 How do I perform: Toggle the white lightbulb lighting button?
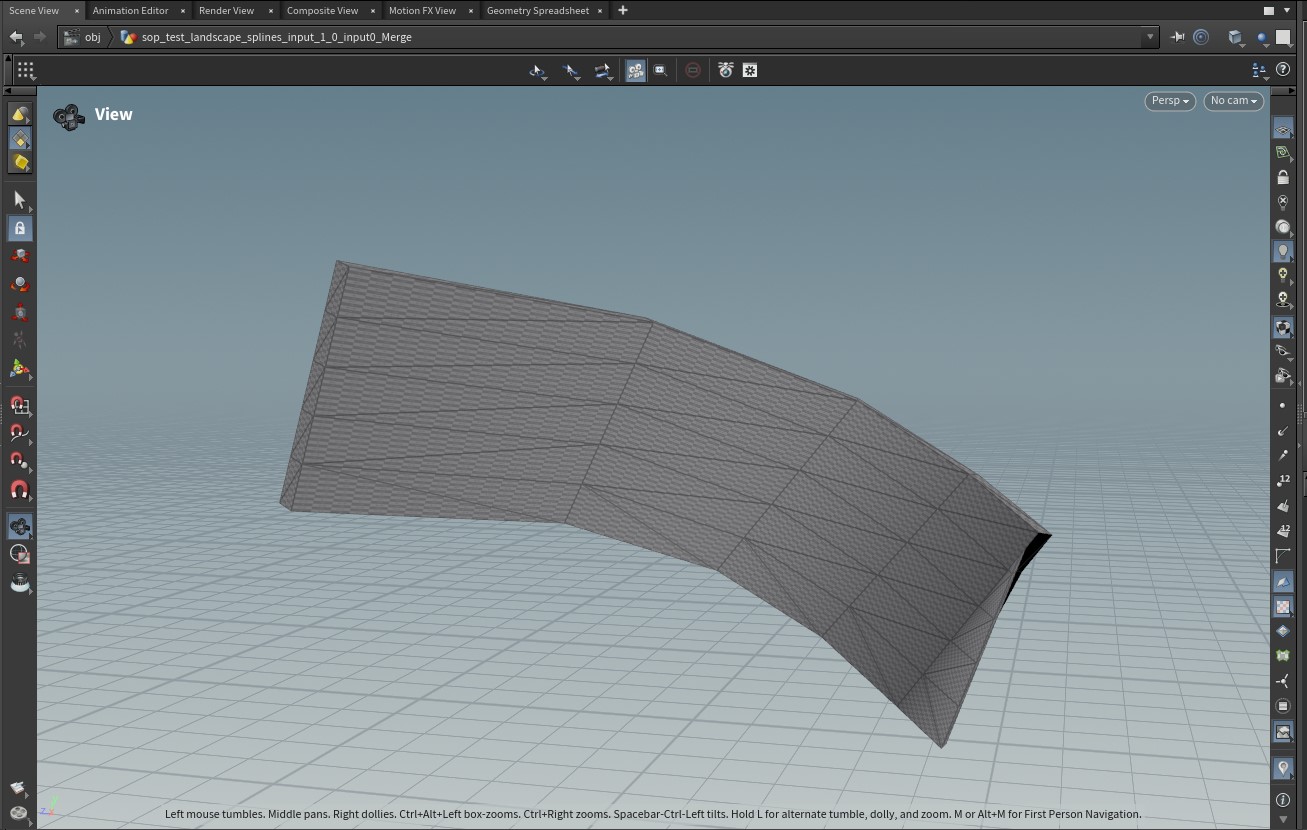1283,251
